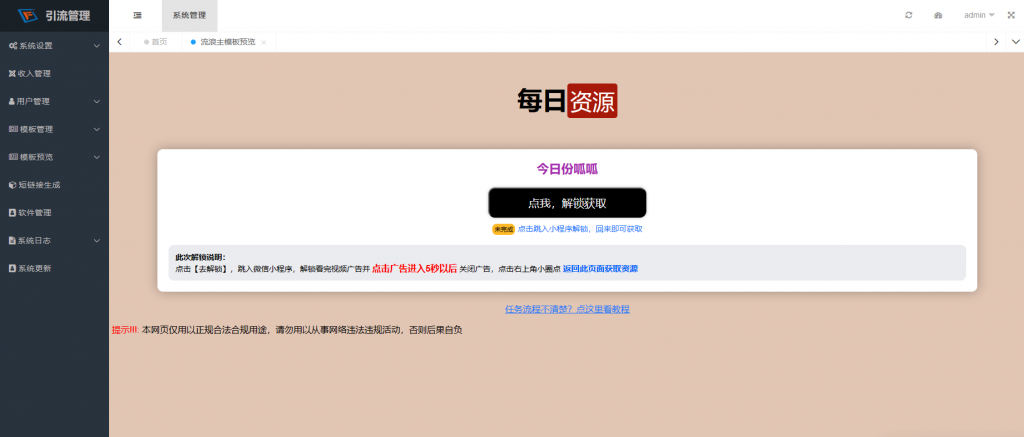
Task: Close the 流浪主模板预览 tab
Action: [264, 42]
